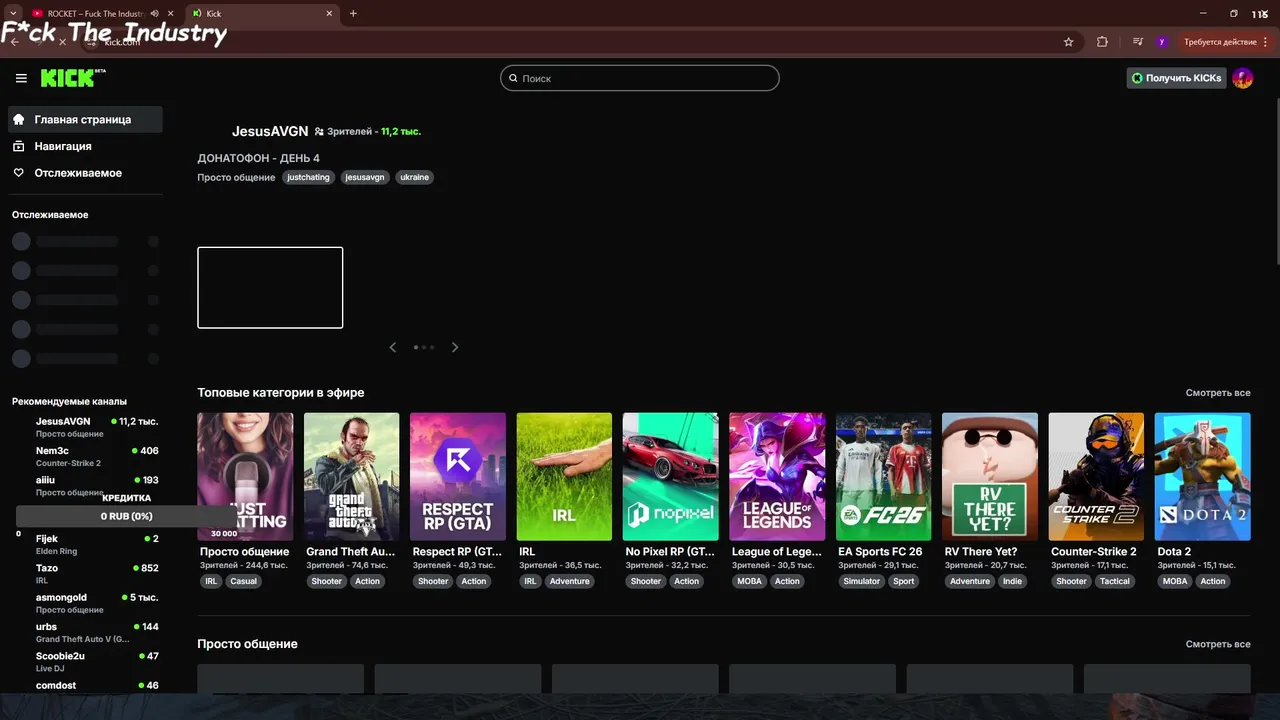1280x720 pixels.
Task: Open Отслеживаемое in the sidebar
Action: (x=85, y=173)
